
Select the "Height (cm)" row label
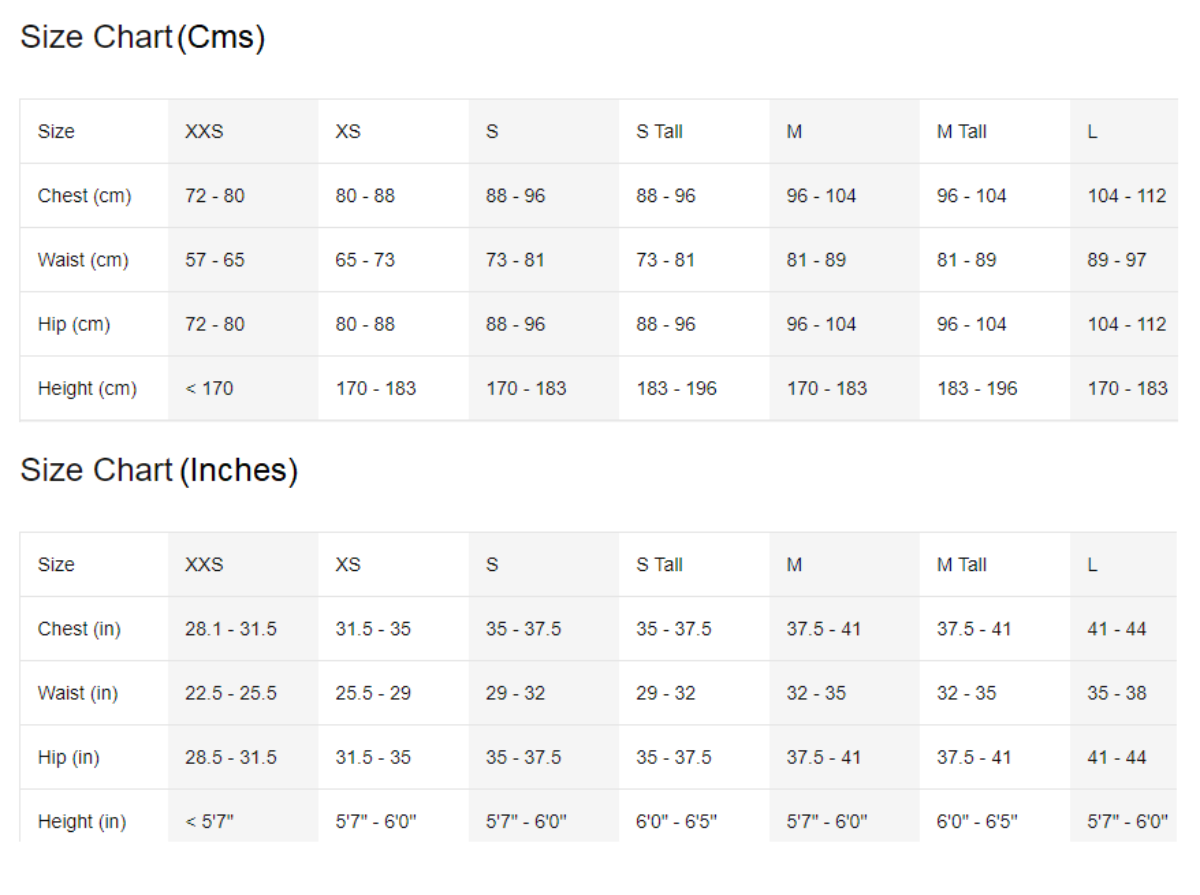coord(87,388)
